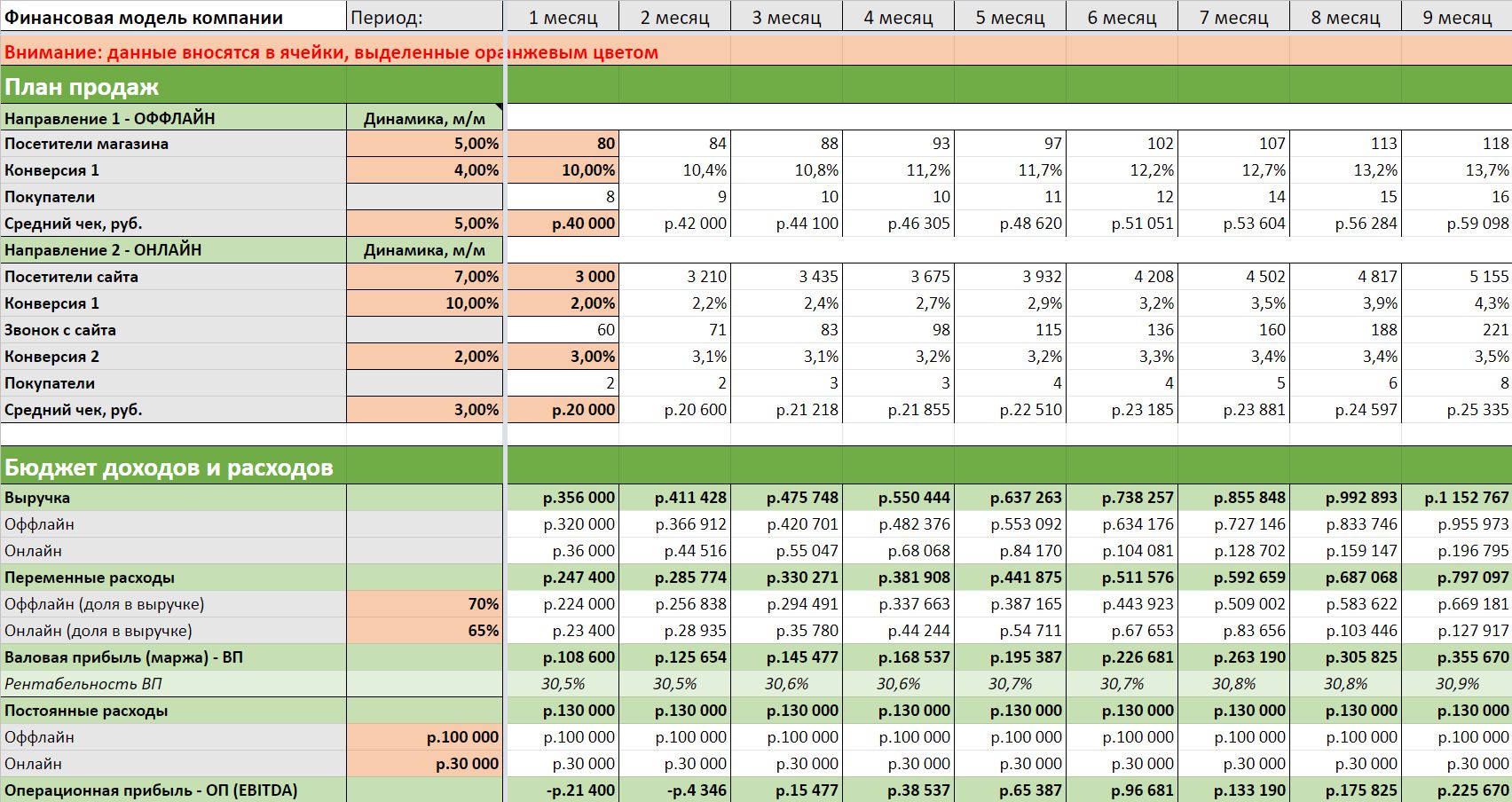
Task: Select the 'Постоянные расходы' row label
Action: tap(173, 711)
